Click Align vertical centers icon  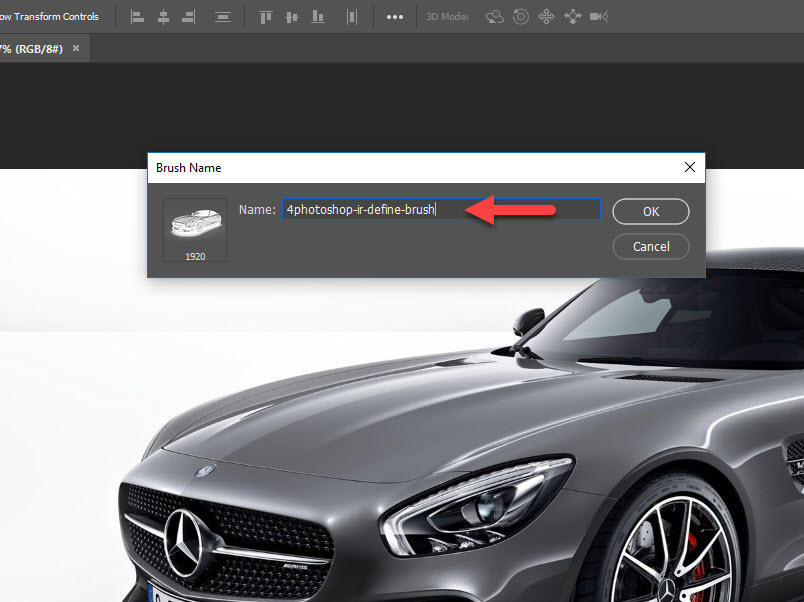292,17
